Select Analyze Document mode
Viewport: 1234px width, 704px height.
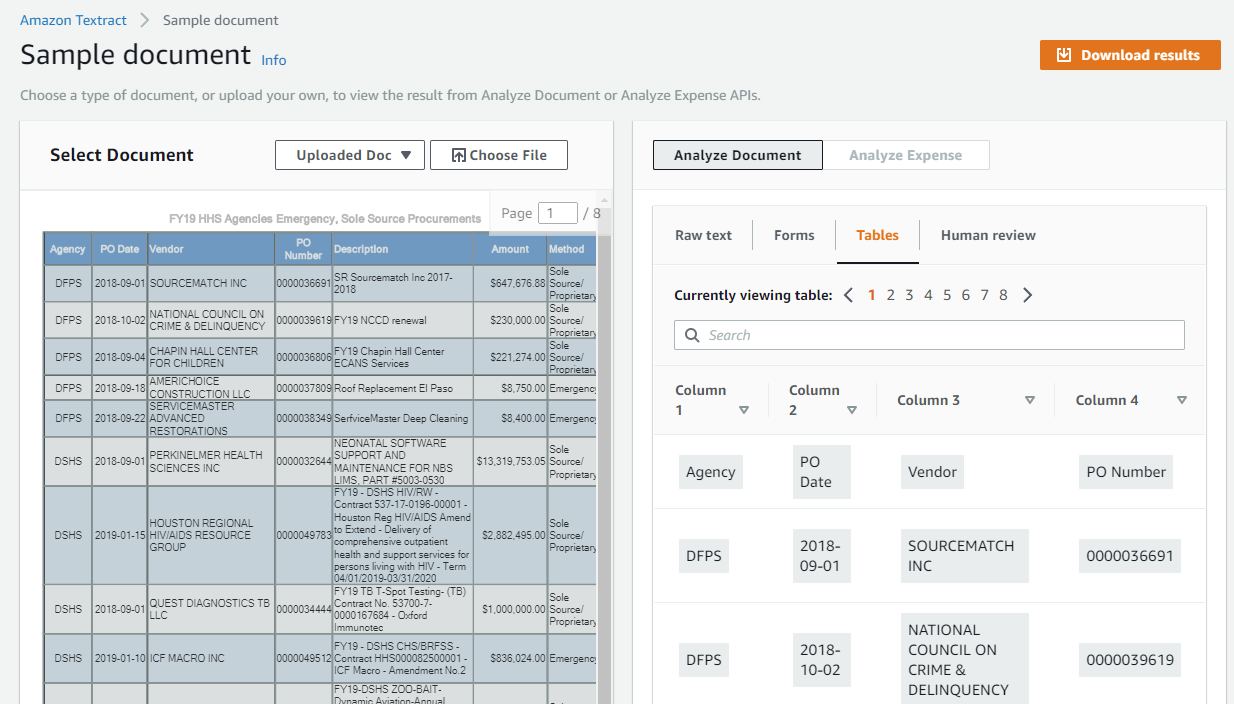coord(737,154)
